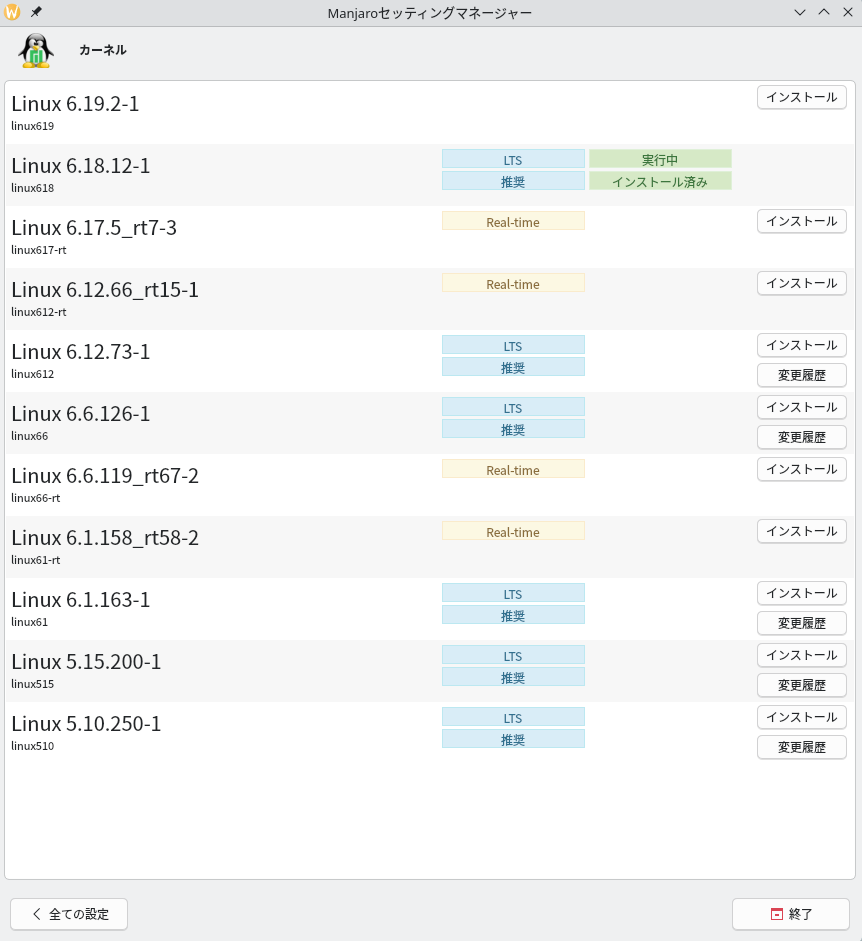This screenshot has width=862, height=941.
Task: Install the Linux 6.6.126-1 kernel
Action: 801,407
